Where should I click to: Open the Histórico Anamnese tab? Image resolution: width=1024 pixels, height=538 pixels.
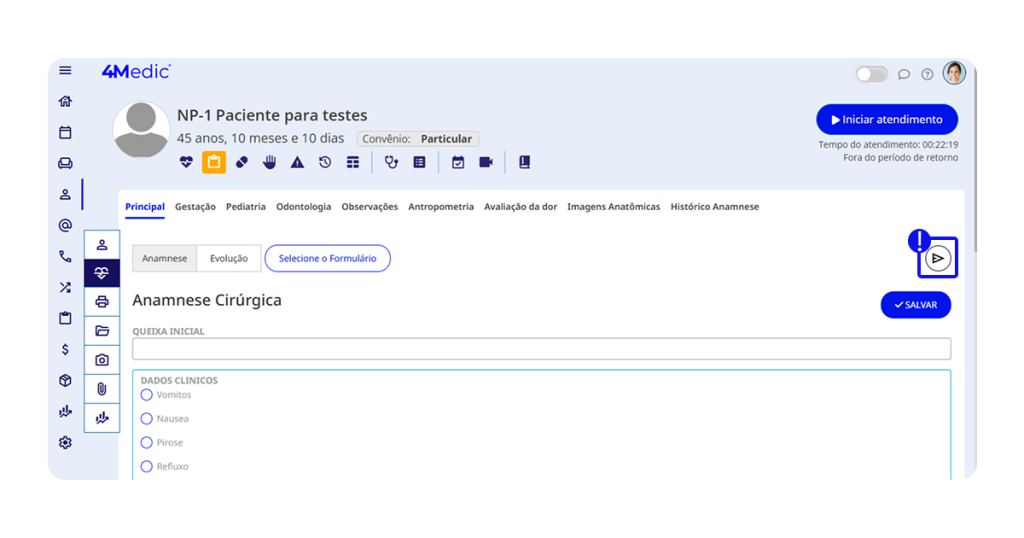point(714,207)
